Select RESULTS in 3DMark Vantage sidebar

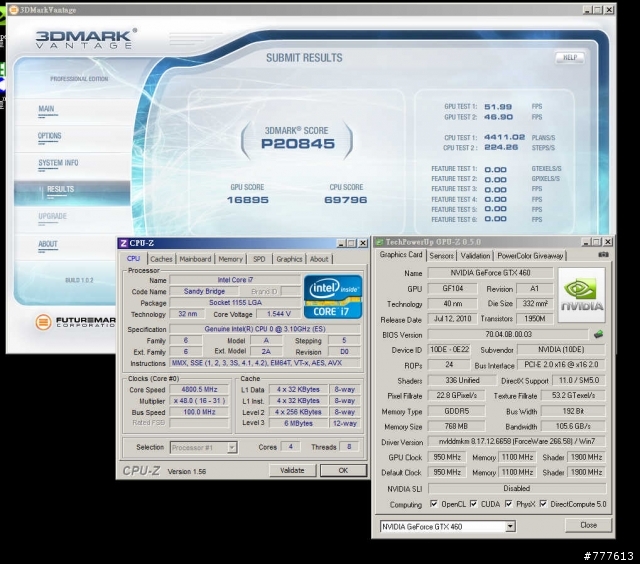72,192
